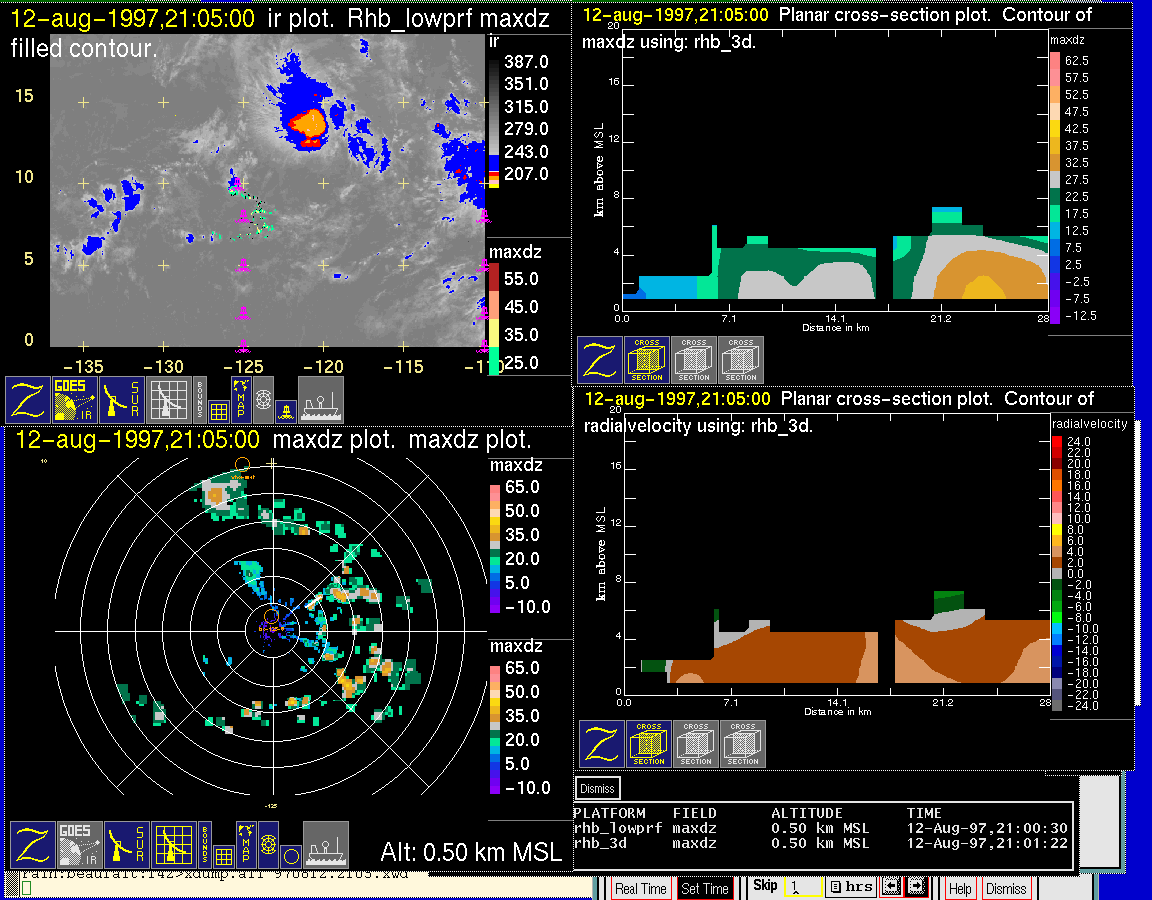Open the hrs time unit menu

click(x=850, y=887)
